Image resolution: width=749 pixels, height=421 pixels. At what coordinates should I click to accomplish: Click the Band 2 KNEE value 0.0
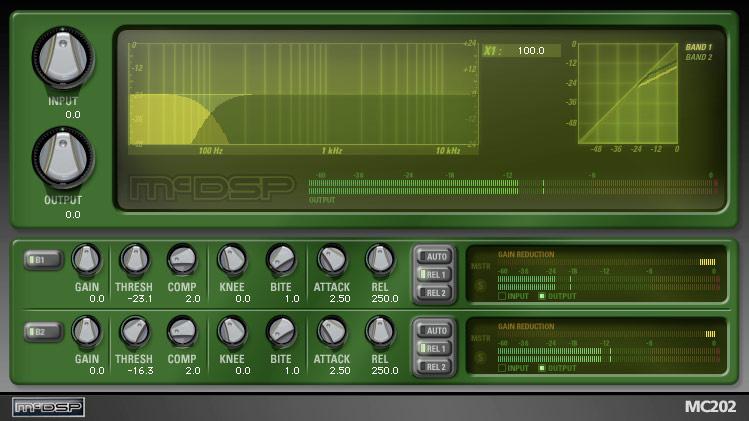coord(243,371)
